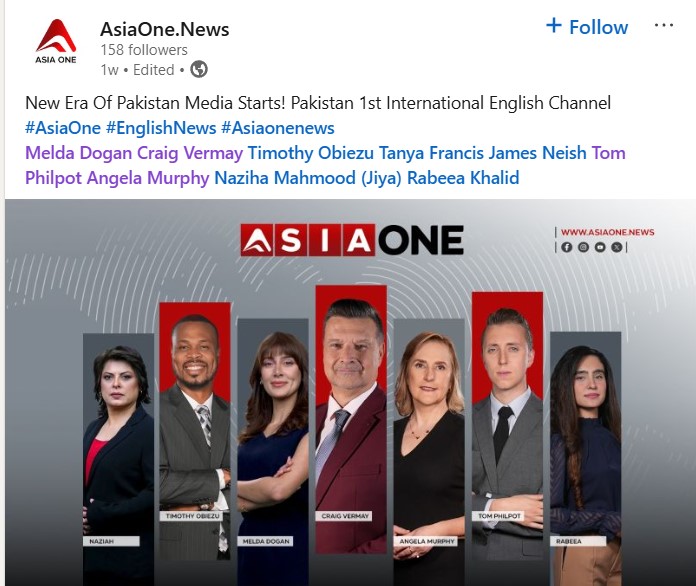Open Rabeea Khalid's tagged profile
Screen dimensions: 696x586
click(x=463, y=178)
